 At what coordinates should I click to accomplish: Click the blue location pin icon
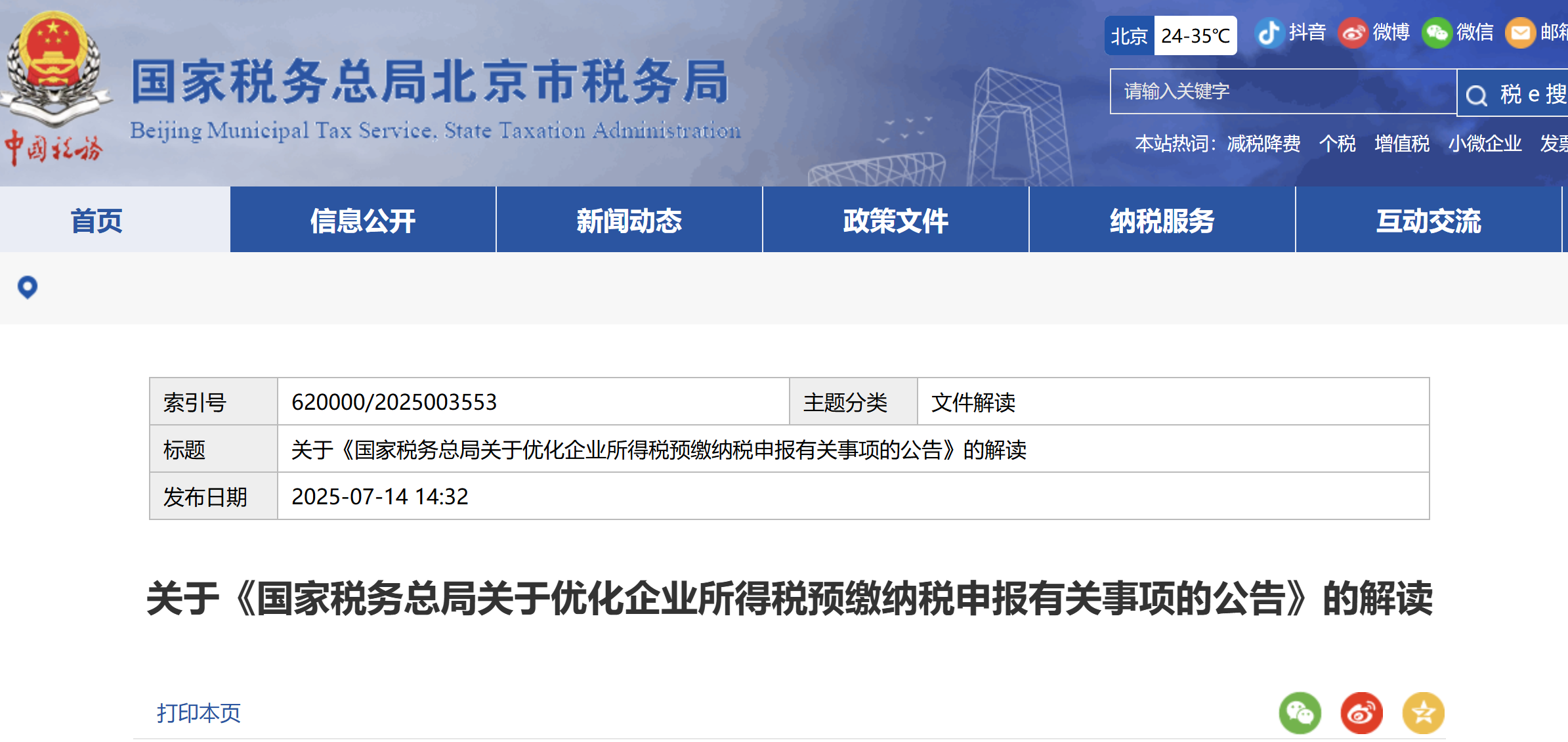point(28,287)
